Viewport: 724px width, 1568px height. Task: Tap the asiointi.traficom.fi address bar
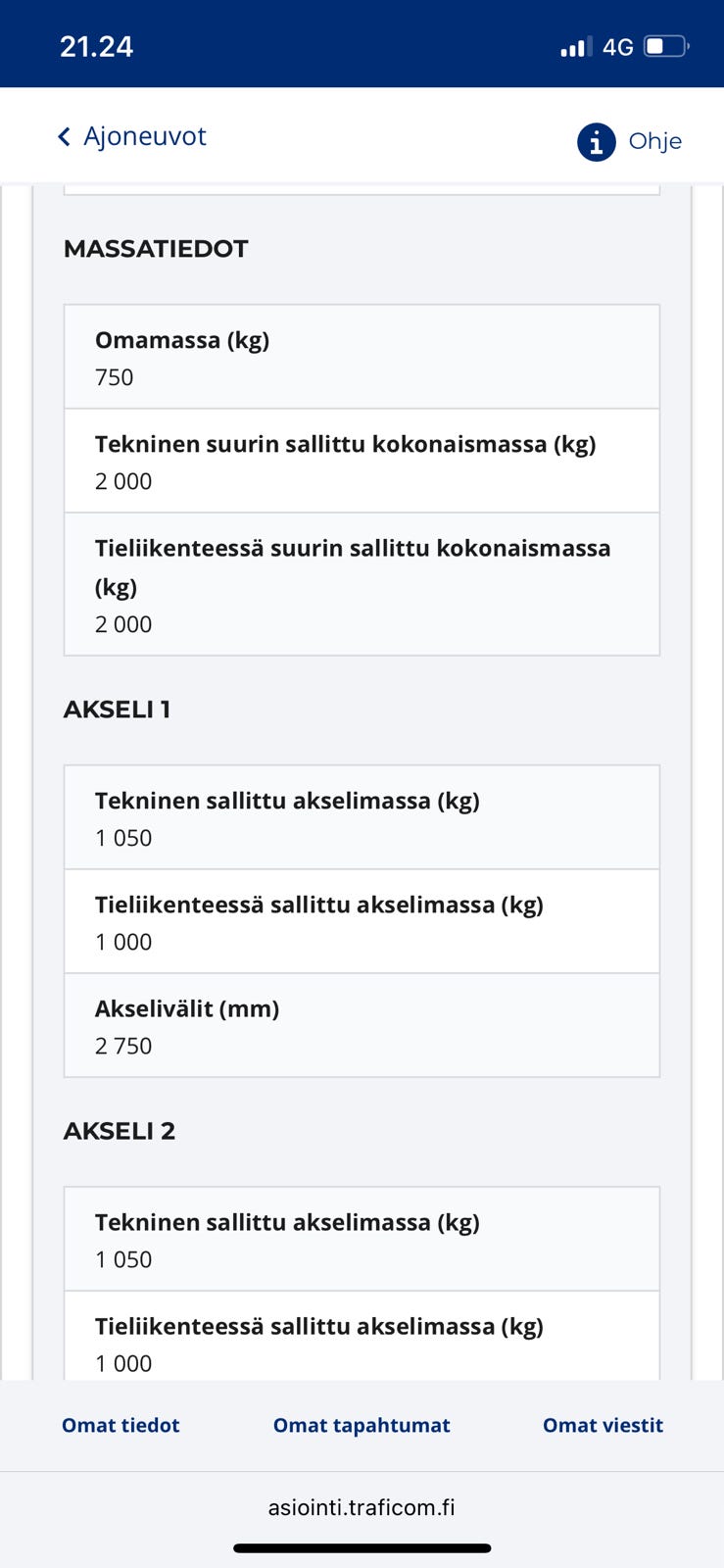pos(362,1507)
